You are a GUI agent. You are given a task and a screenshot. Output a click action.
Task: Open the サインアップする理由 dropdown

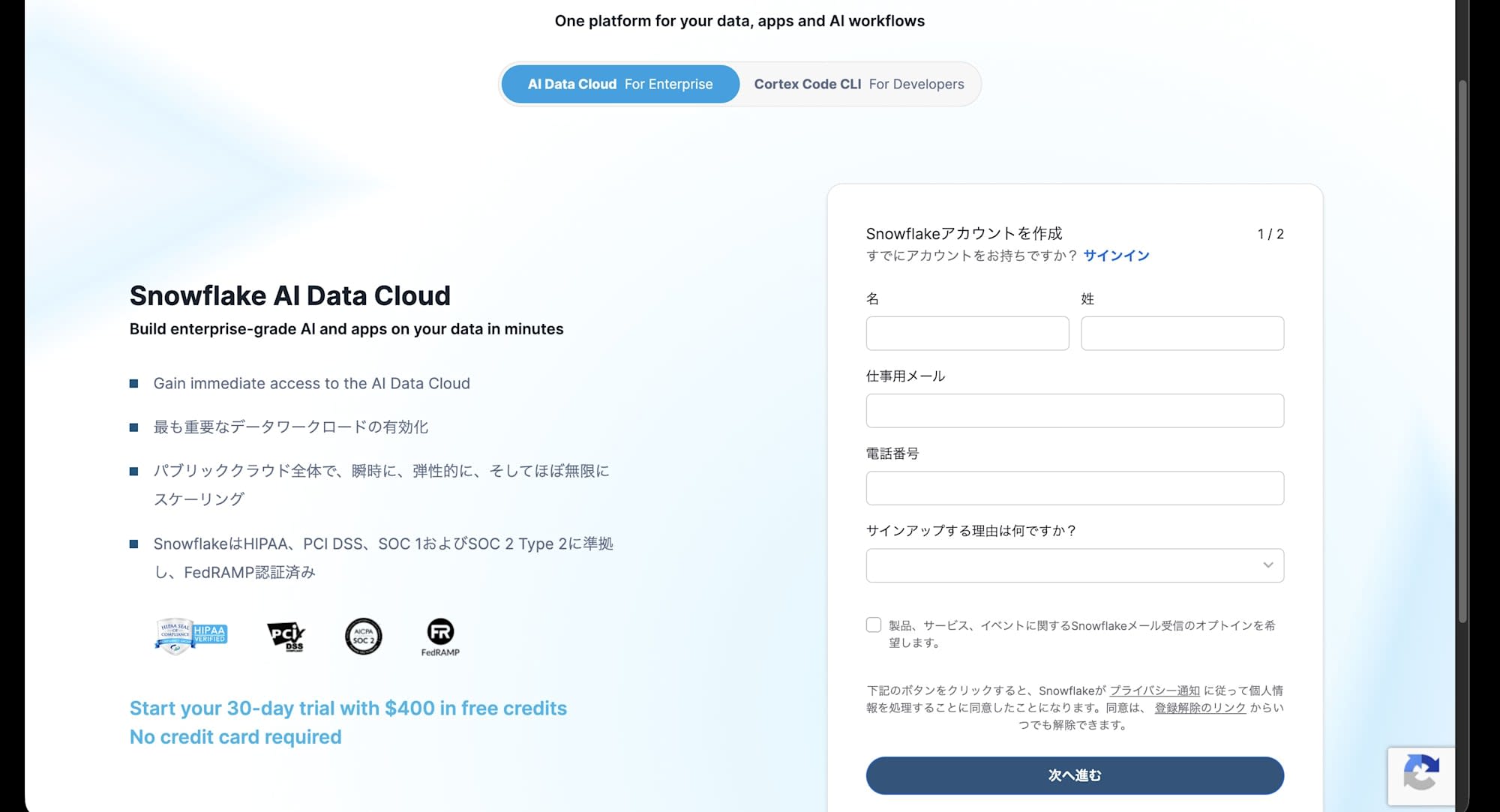click(x=1075, y=565)
